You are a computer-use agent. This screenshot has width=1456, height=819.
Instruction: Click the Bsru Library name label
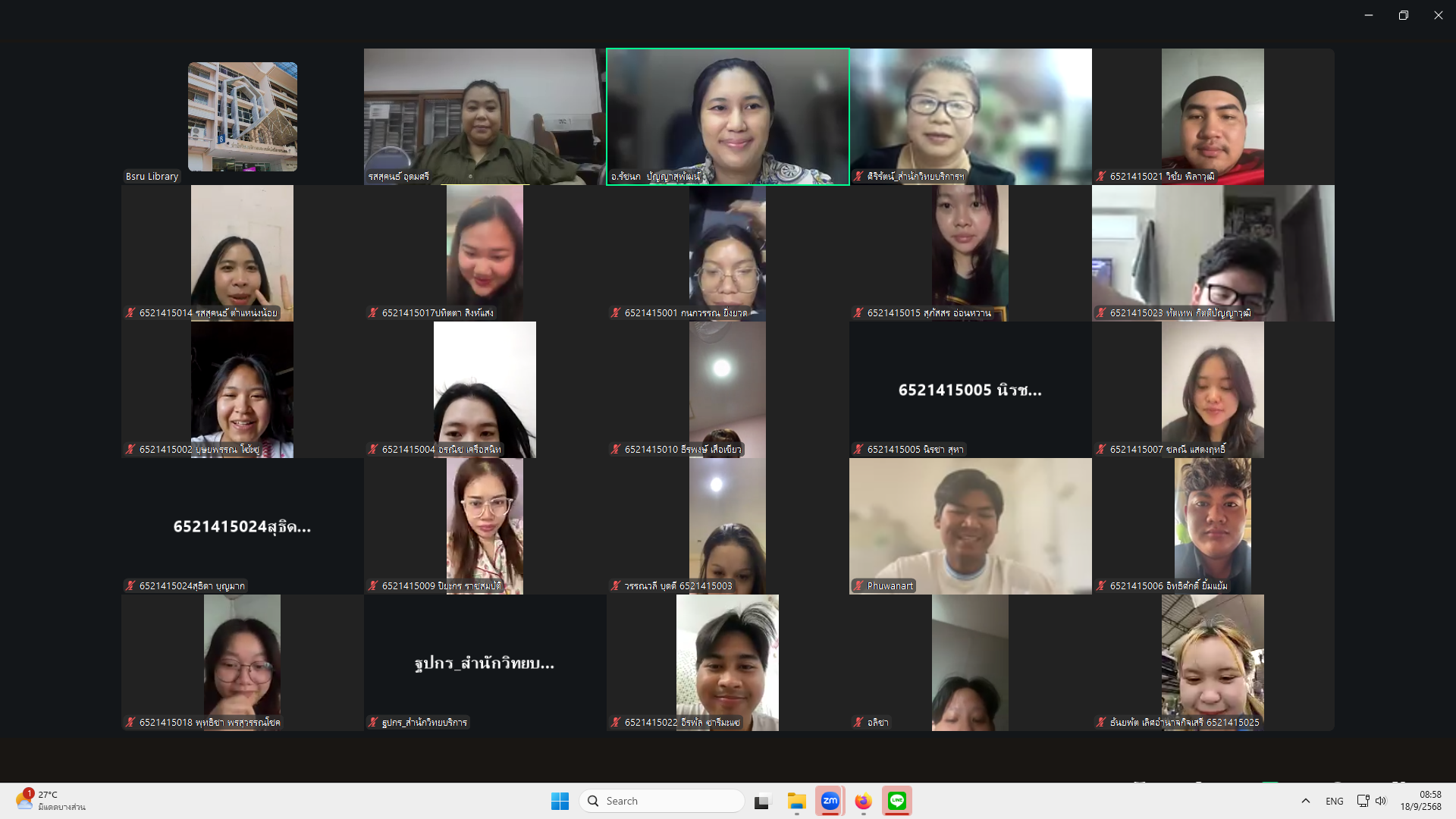click(152, 177)
